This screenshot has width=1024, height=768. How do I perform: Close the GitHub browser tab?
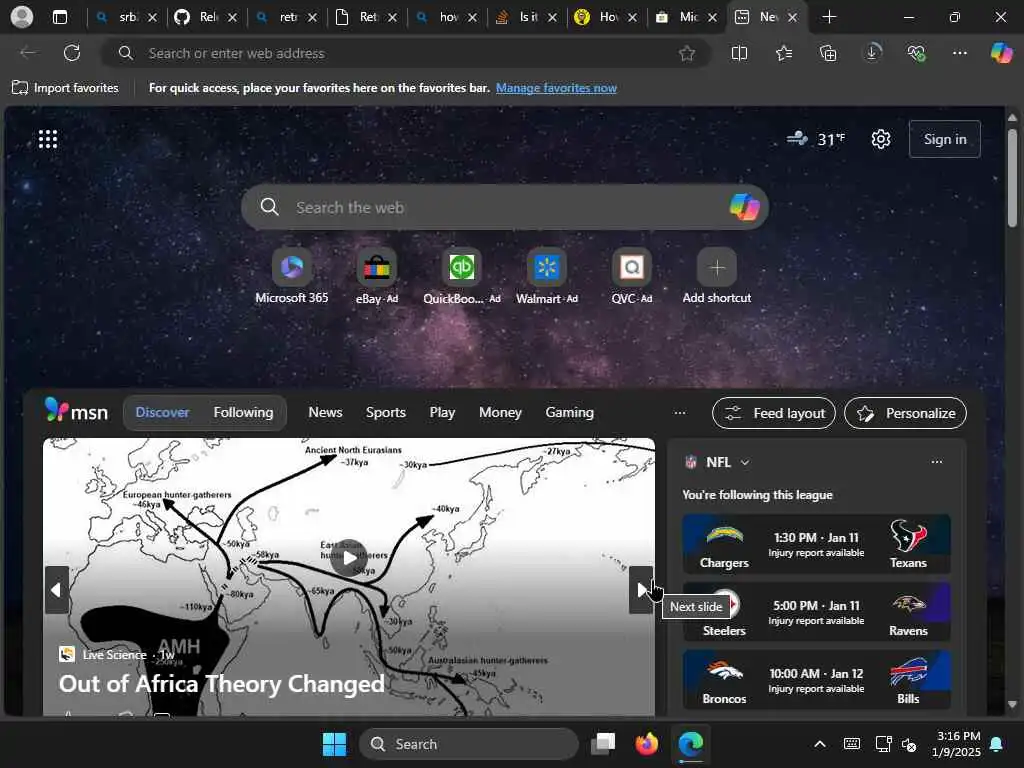coord(232,18)
